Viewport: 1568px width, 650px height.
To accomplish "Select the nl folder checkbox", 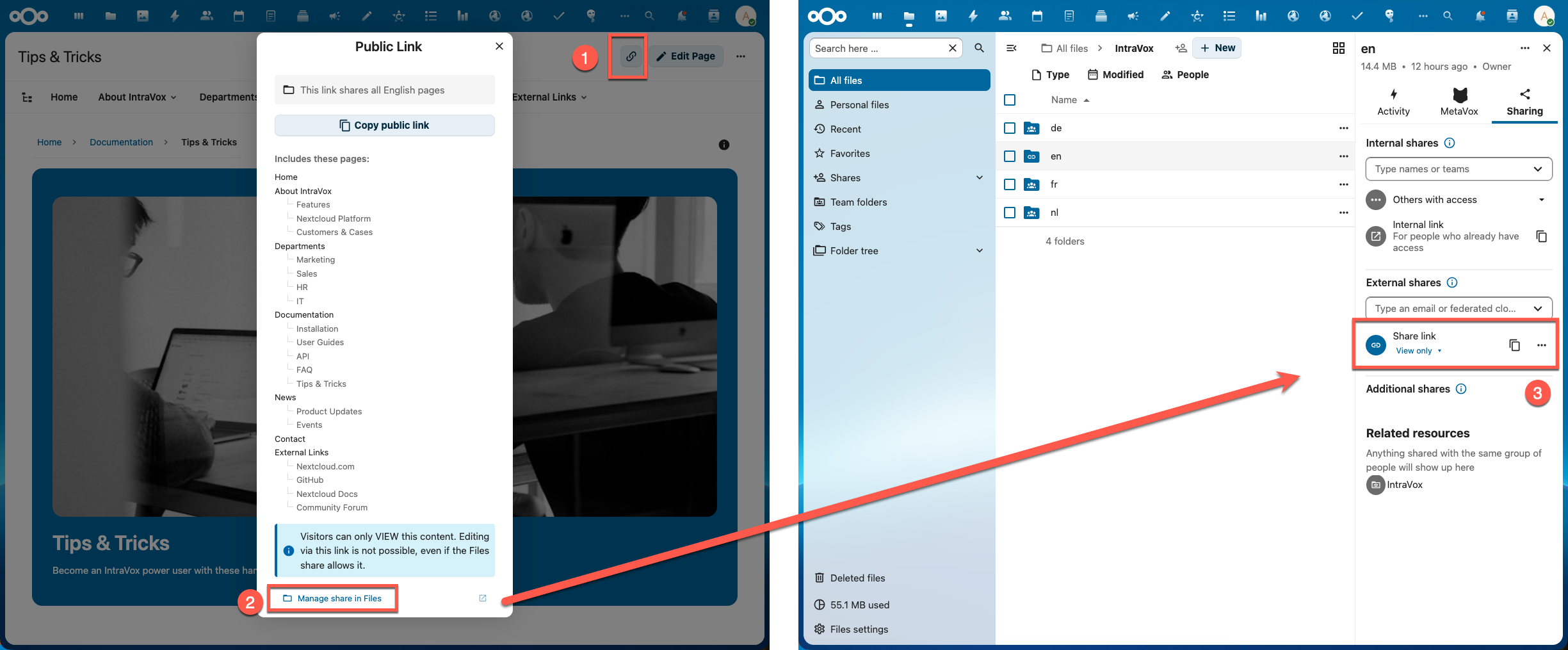I will 1010,213.
